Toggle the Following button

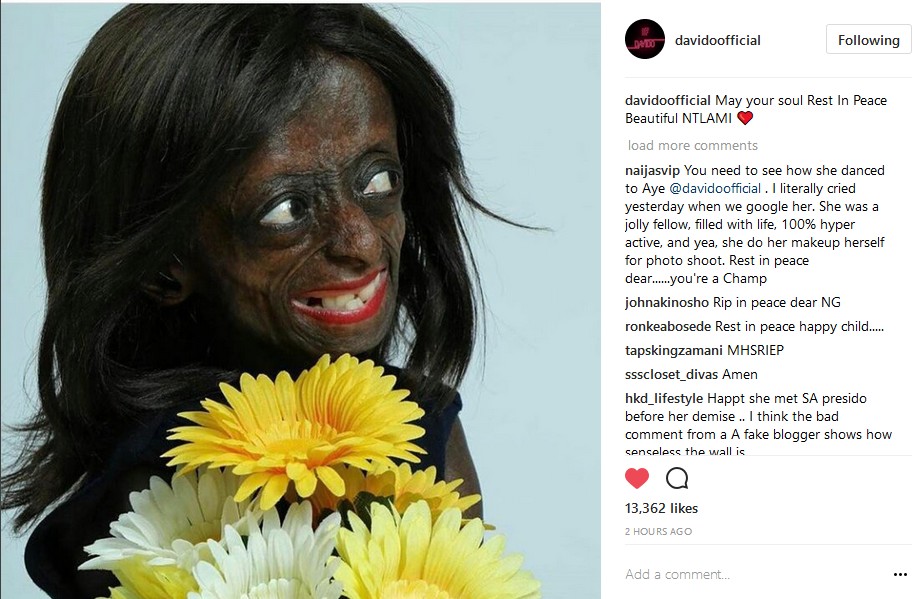click(869, 40)
